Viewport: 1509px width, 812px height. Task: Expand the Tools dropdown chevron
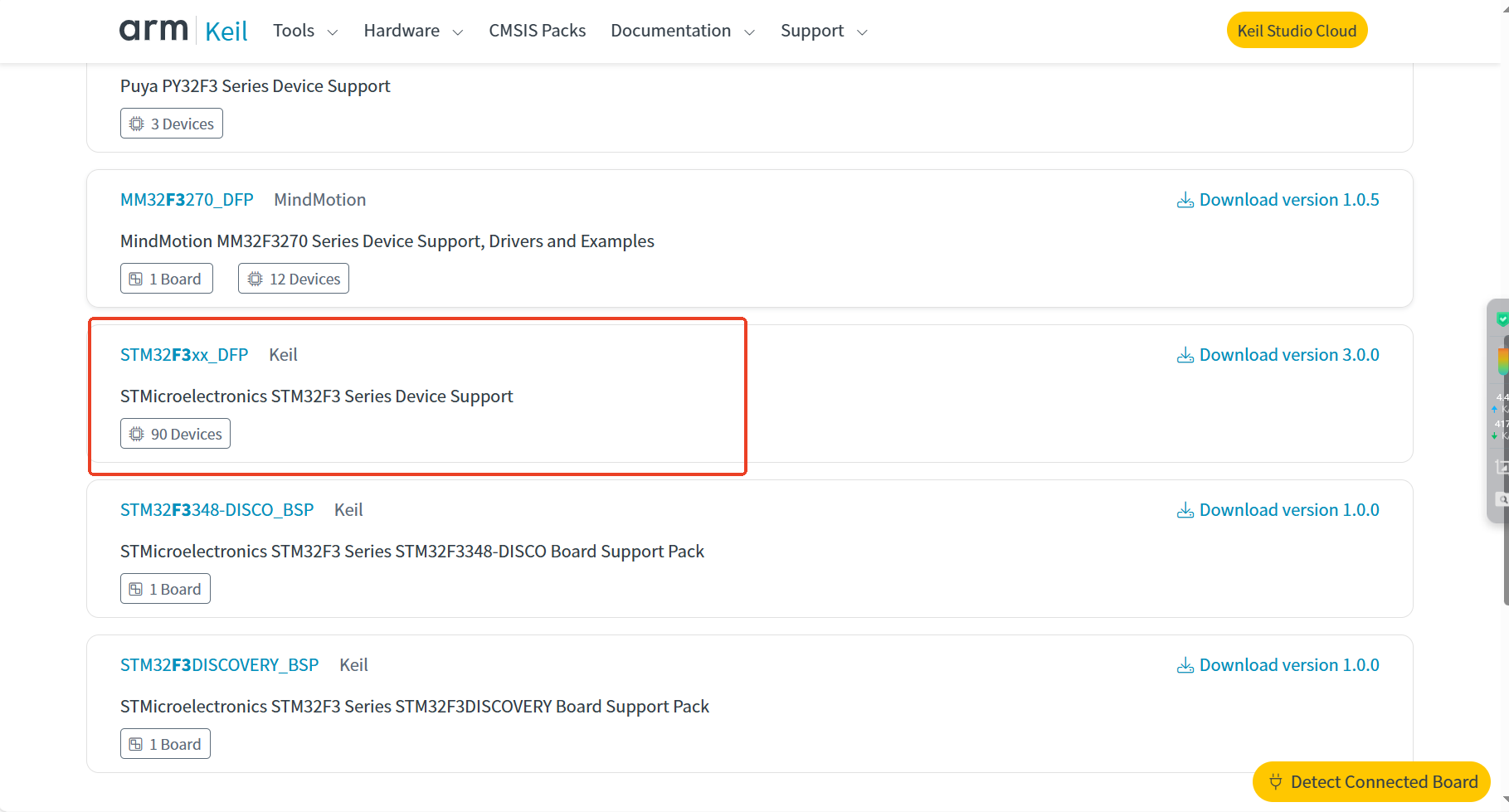(333, 32)
